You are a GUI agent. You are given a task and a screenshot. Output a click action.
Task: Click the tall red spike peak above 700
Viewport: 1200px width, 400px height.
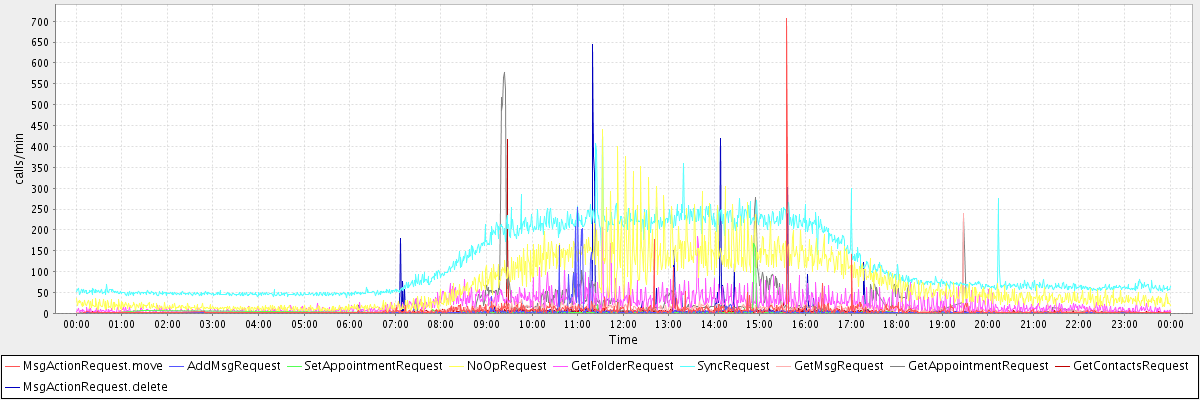click(x=786, y=18)
